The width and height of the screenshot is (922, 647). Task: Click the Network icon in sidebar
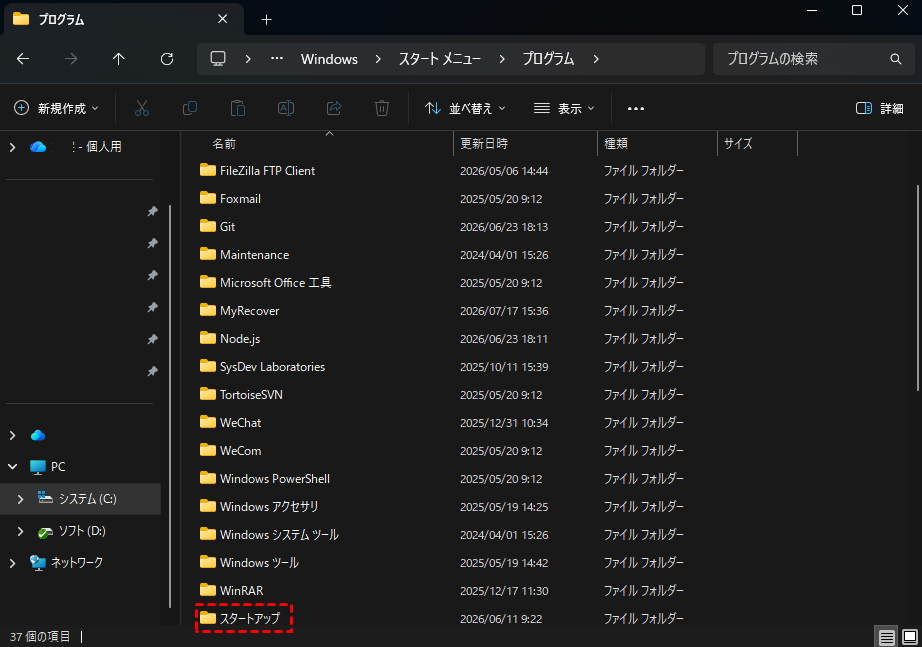(x=38, y=563)
